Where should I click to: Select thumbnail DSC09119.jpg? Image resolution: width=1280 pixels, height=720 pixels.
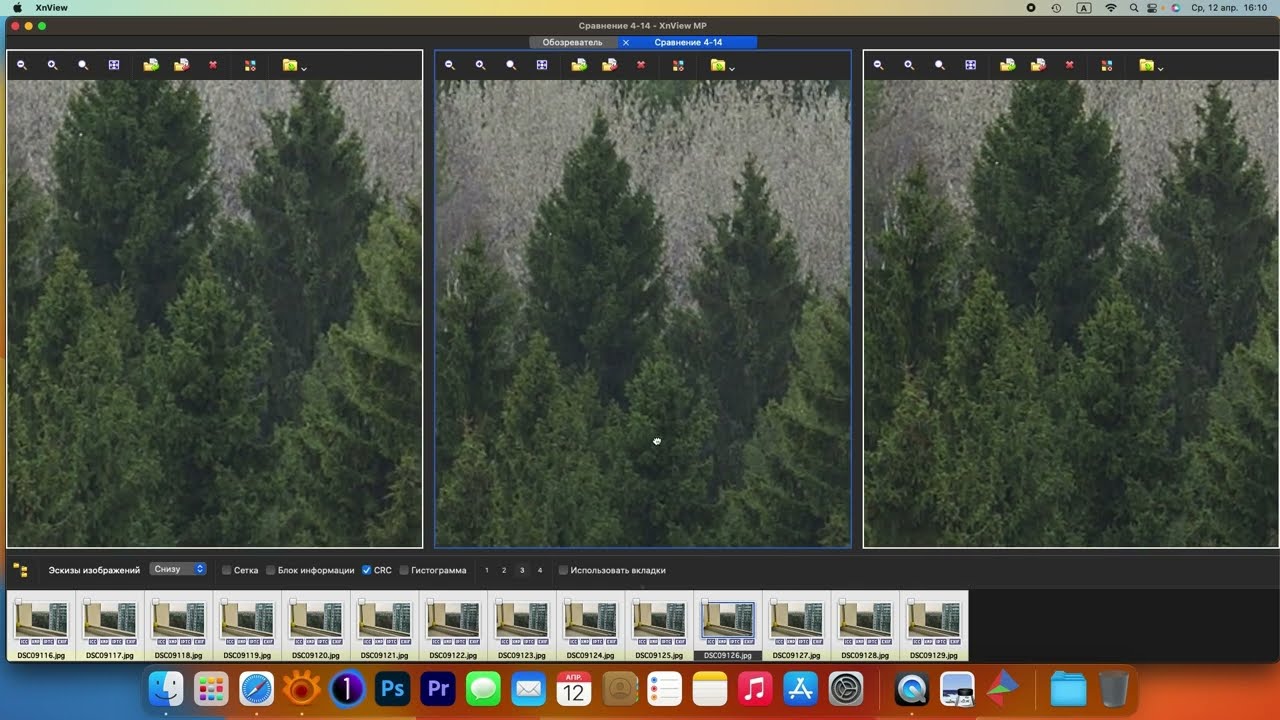click(247, 626)
